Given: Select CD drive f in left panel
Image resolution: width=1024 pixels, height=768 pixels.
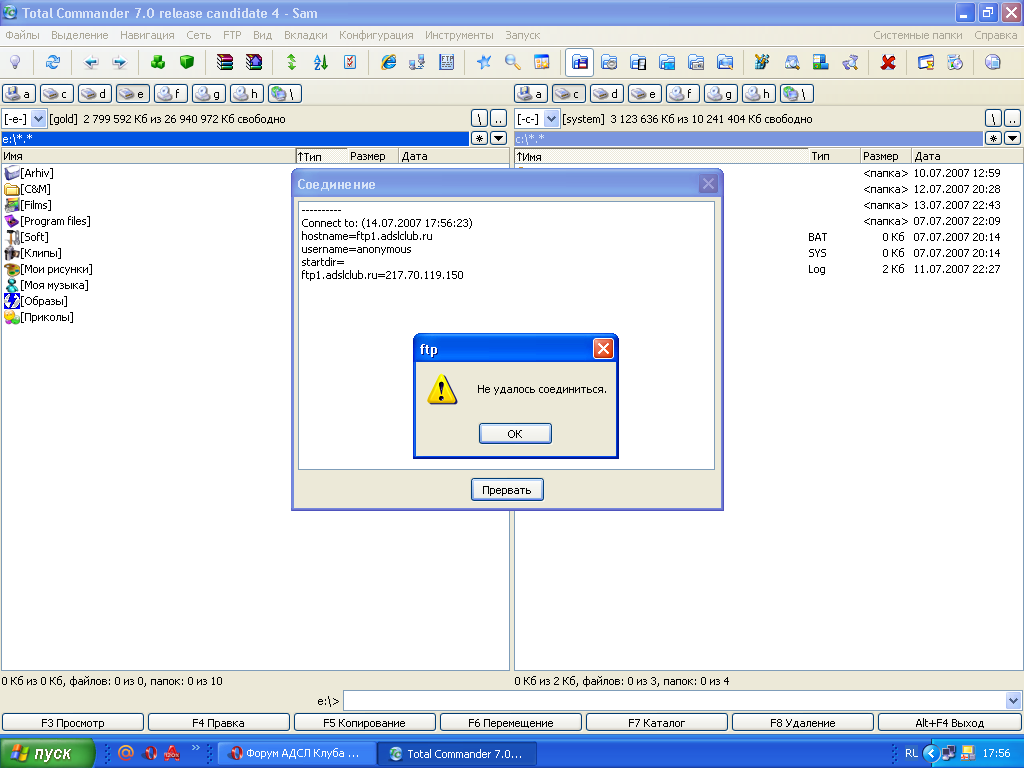Looking at the screenshot, I should (171, 94).
